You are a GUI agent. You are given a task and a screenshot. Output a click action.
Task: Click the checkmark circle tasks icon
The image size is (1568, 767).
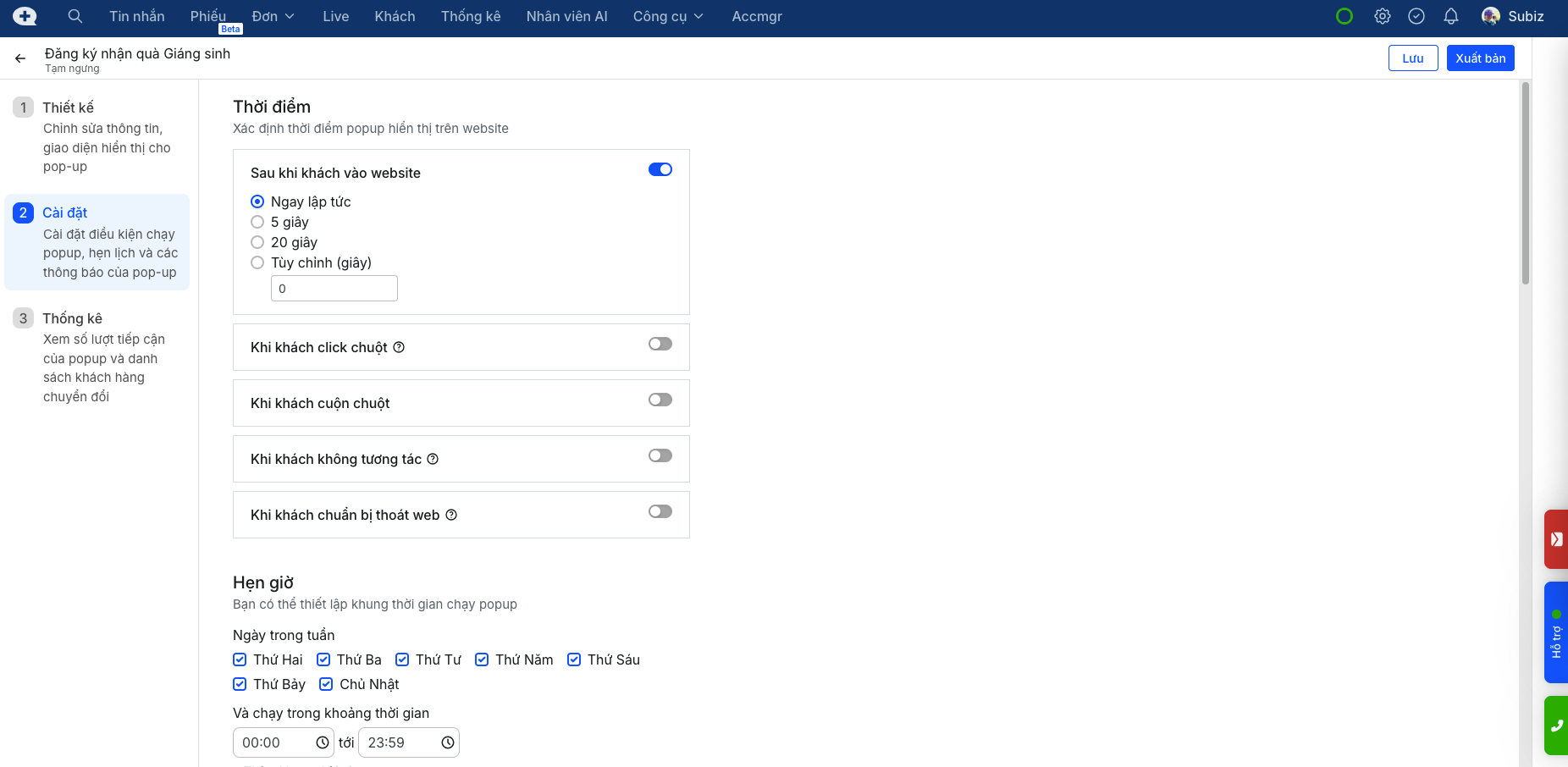[x=1416, y=16]
